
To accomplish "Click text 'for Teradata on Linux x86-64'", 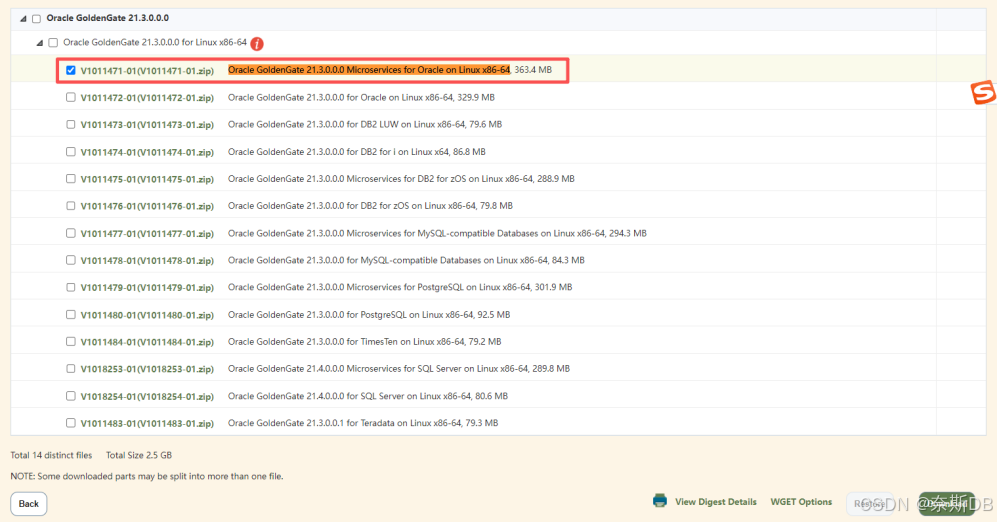I will (x=404, y=423).
